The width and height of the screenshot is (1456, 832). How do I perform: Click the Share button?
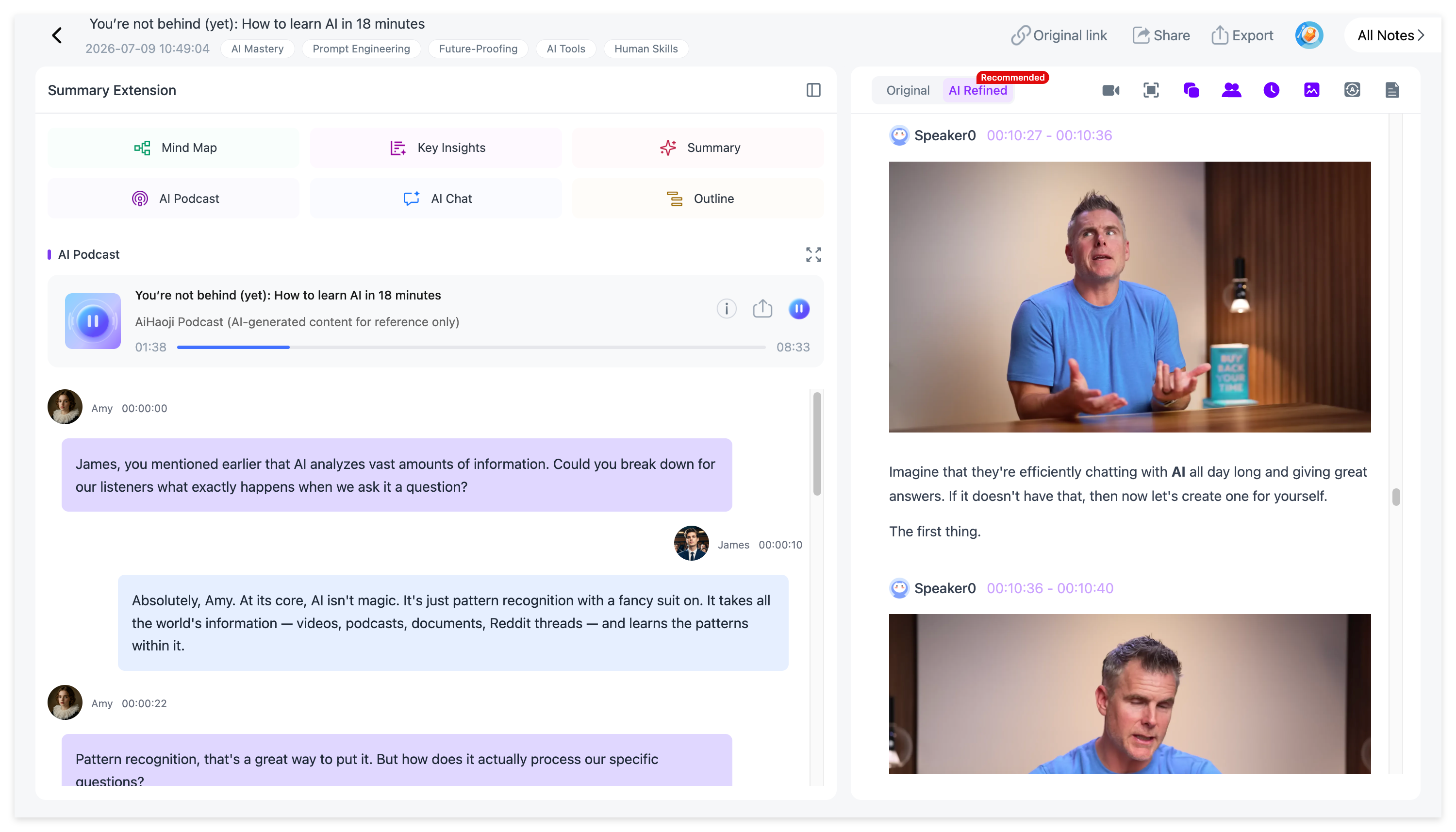(1161, 35)
